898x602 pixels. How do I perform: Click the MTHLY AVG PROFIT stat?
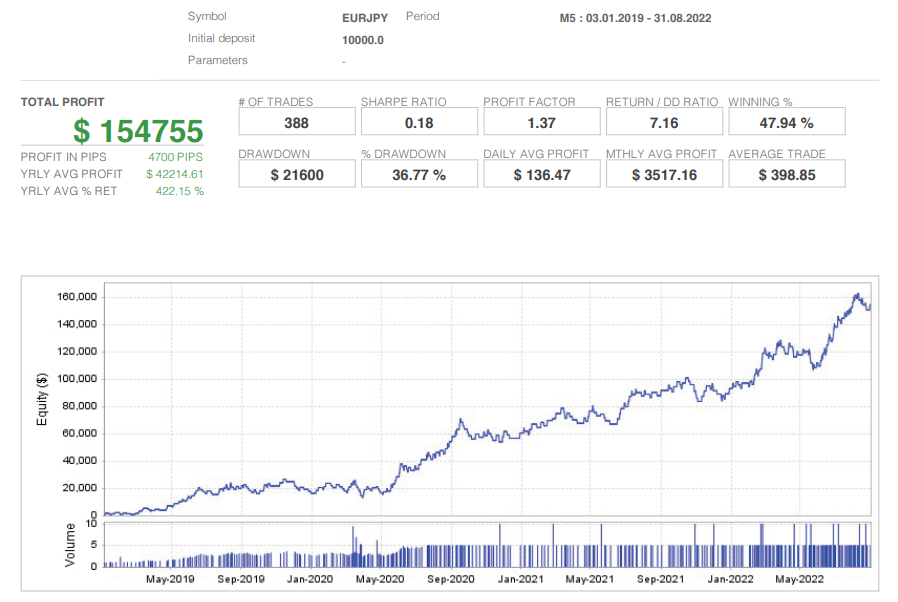point(664,173)
